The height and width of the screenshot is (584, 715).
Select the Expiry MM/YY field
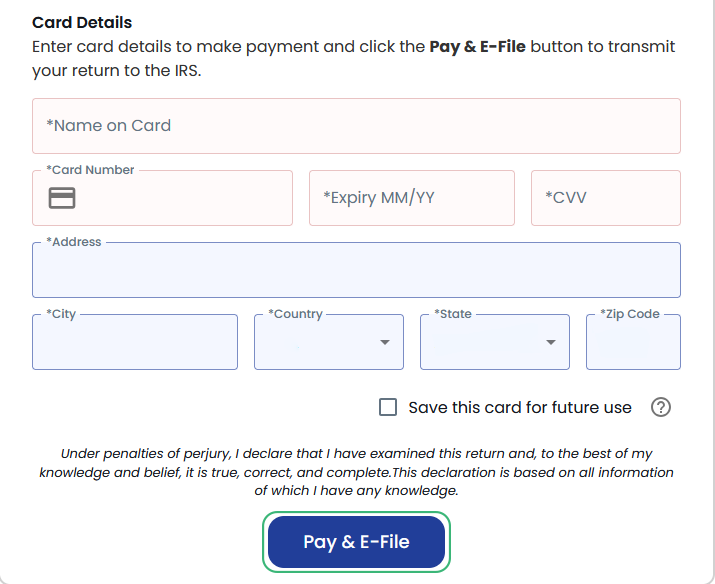pos(411,198)
